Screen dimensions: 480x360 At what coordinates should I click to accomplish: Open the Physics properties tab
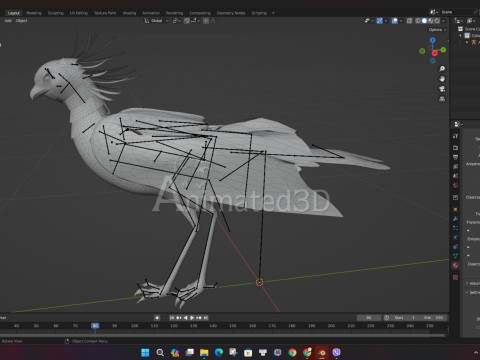[455, 237]
